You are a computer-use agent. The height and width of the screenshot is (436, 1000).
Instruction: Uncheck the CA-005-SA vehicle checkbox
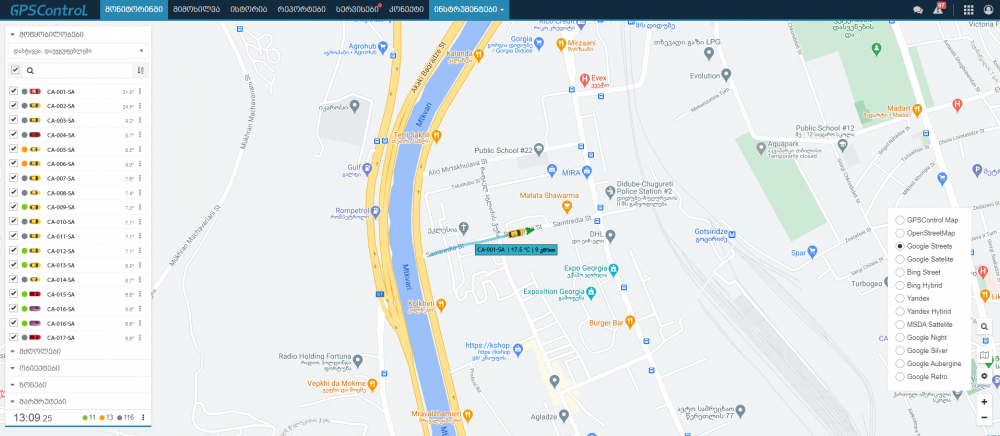13,149
